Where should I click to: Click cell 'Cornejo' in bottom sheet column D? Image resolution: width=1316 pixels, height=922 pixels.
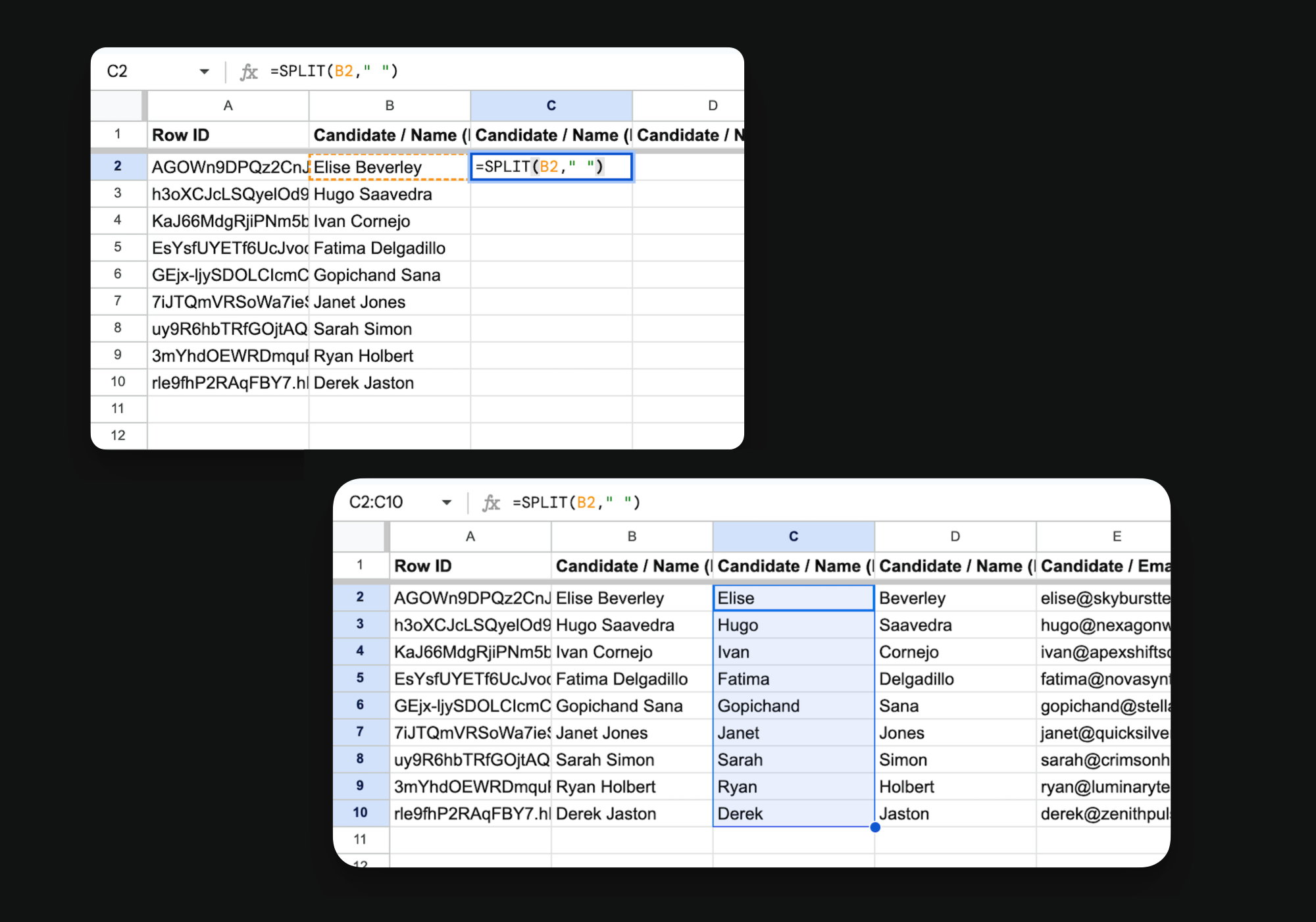pyautogui.click(x=955, y=652)
